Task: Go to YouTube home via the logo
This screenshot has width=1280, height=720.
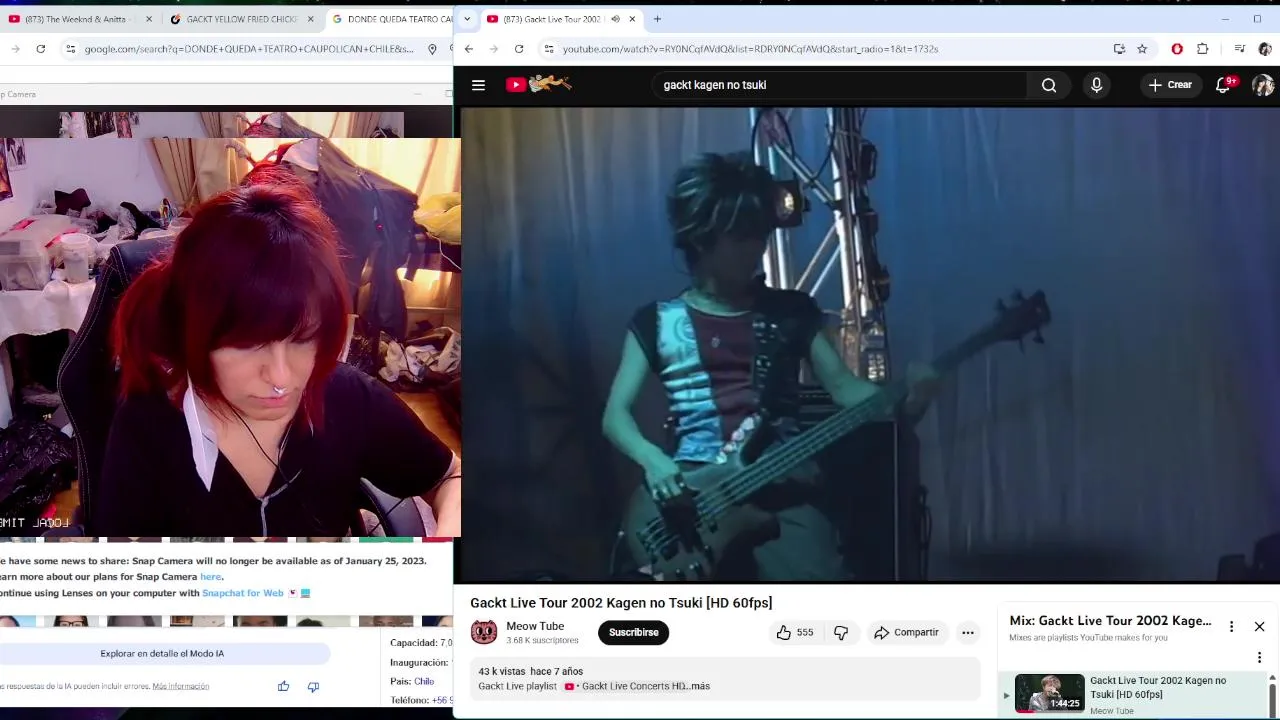Action: tap(538, 85)
